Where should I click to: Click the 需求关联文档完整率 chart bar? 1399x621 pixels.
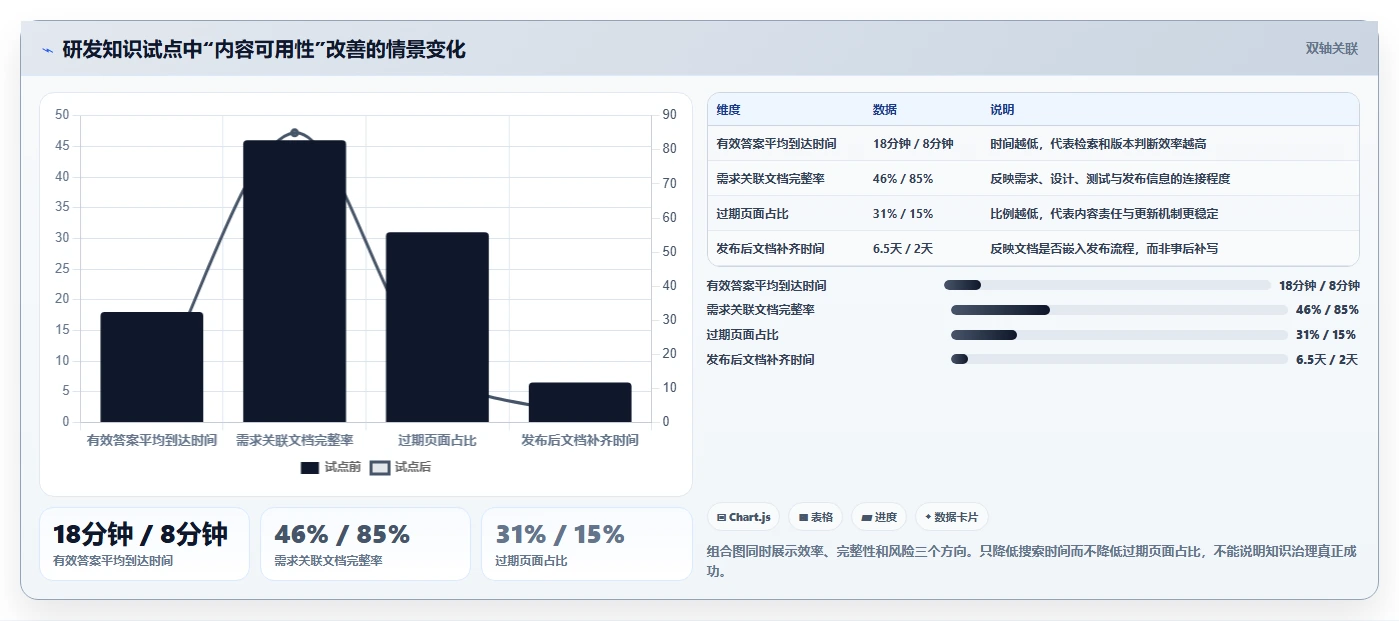[x=294, y=281]
